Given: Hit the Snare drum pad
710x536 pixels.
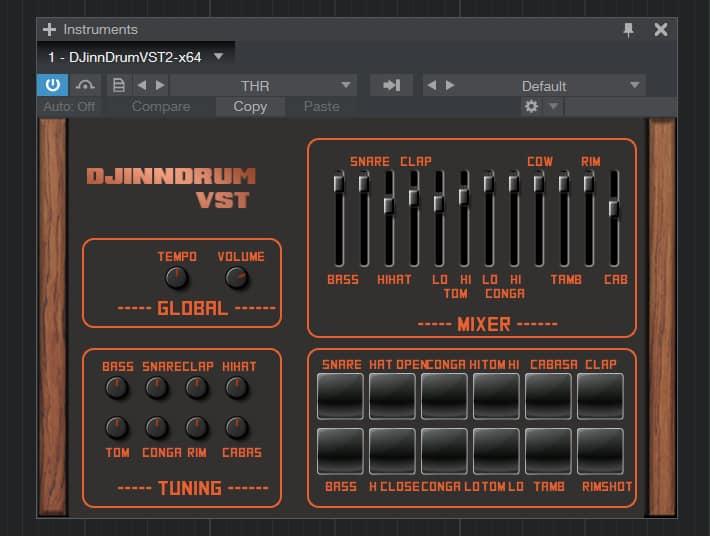Looking at the screenshot, I should click(340, 396).
